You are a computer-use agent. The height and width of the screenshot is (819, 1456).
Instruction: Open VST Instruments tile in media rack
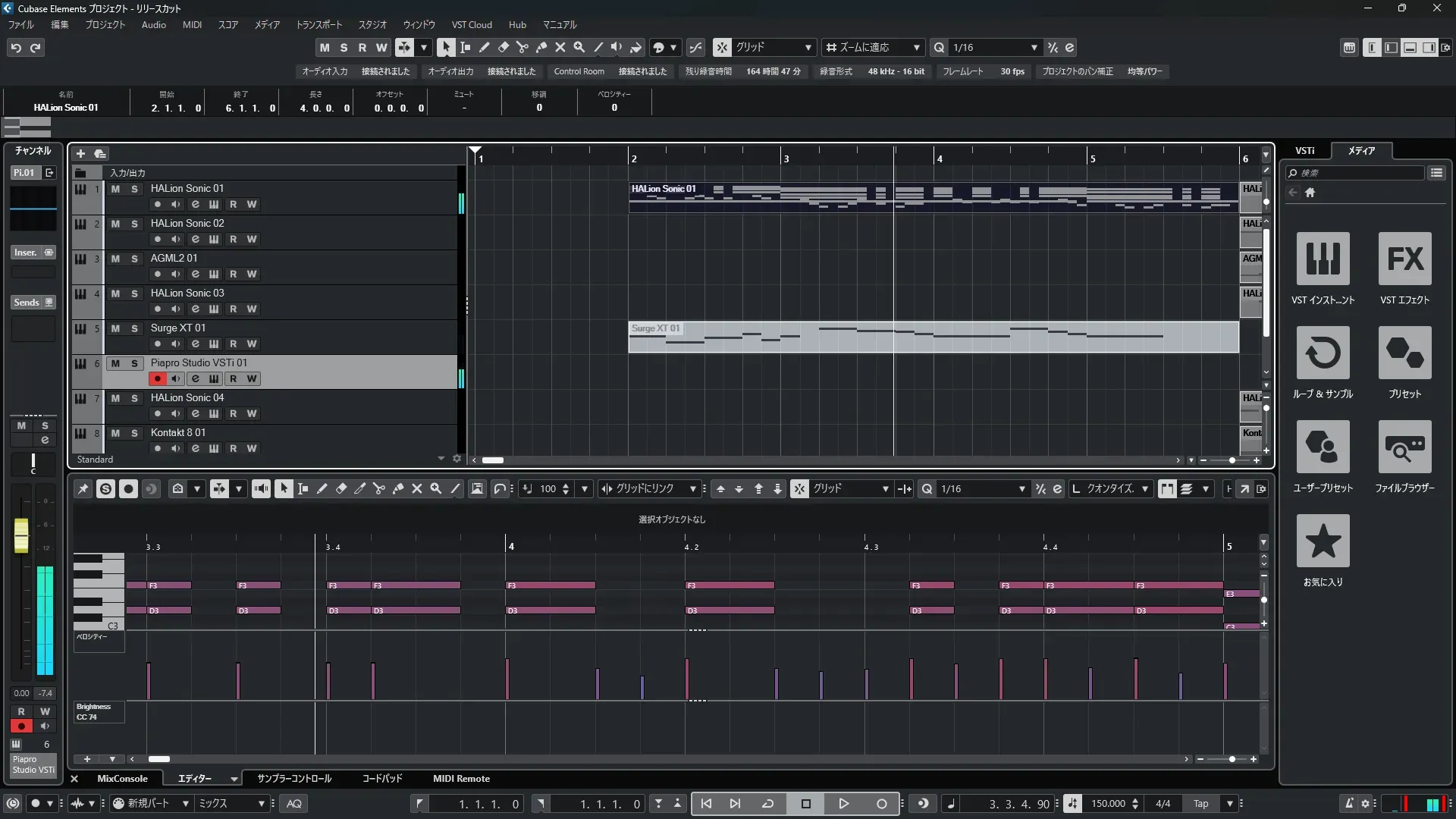pos(1323,259)
